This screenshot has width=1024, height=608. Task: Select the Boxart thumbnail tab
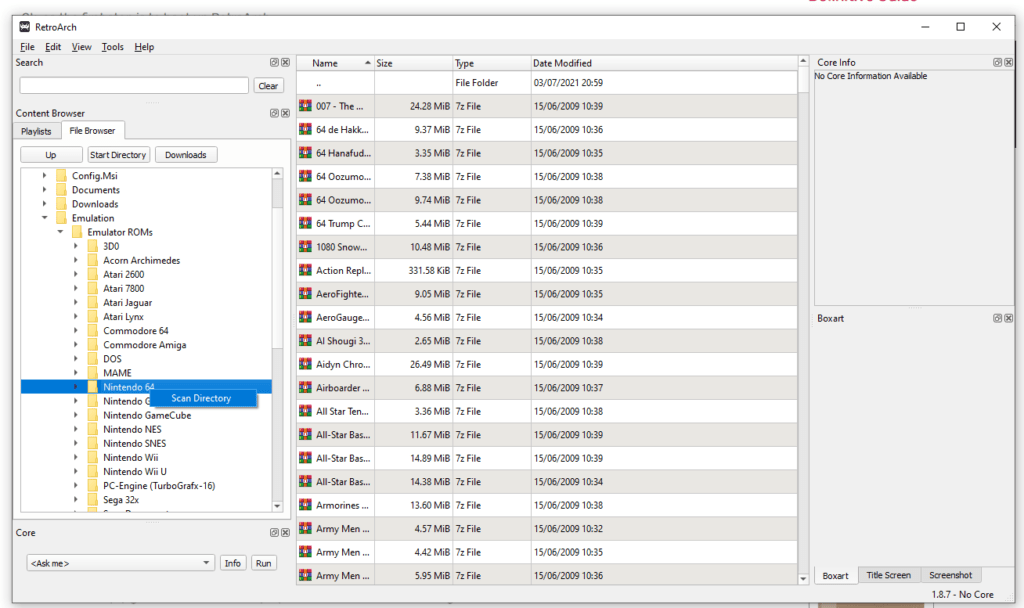click(x=836, y=575)
